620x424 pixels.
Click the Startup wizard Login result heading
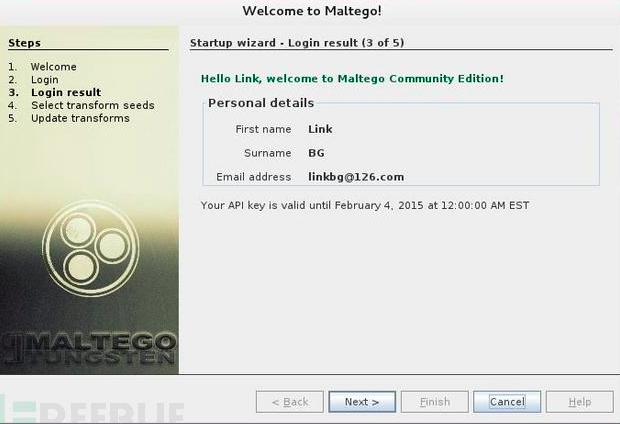[297, 43]
